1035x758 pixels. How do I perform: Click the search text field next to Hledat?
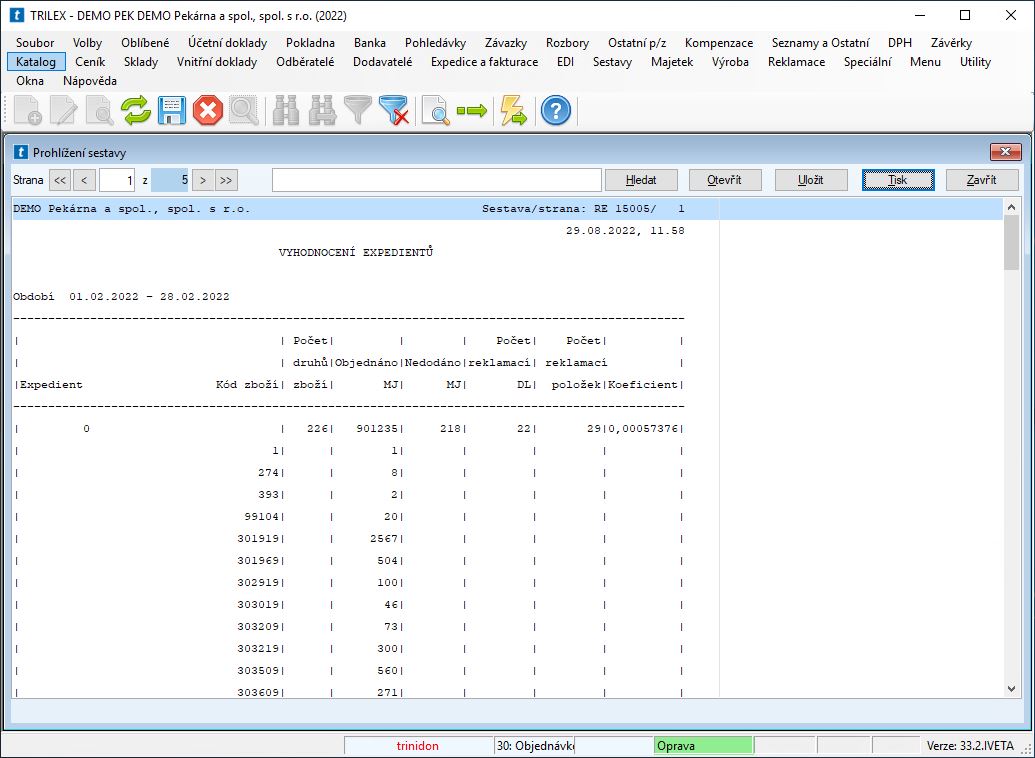coord(437,180)
